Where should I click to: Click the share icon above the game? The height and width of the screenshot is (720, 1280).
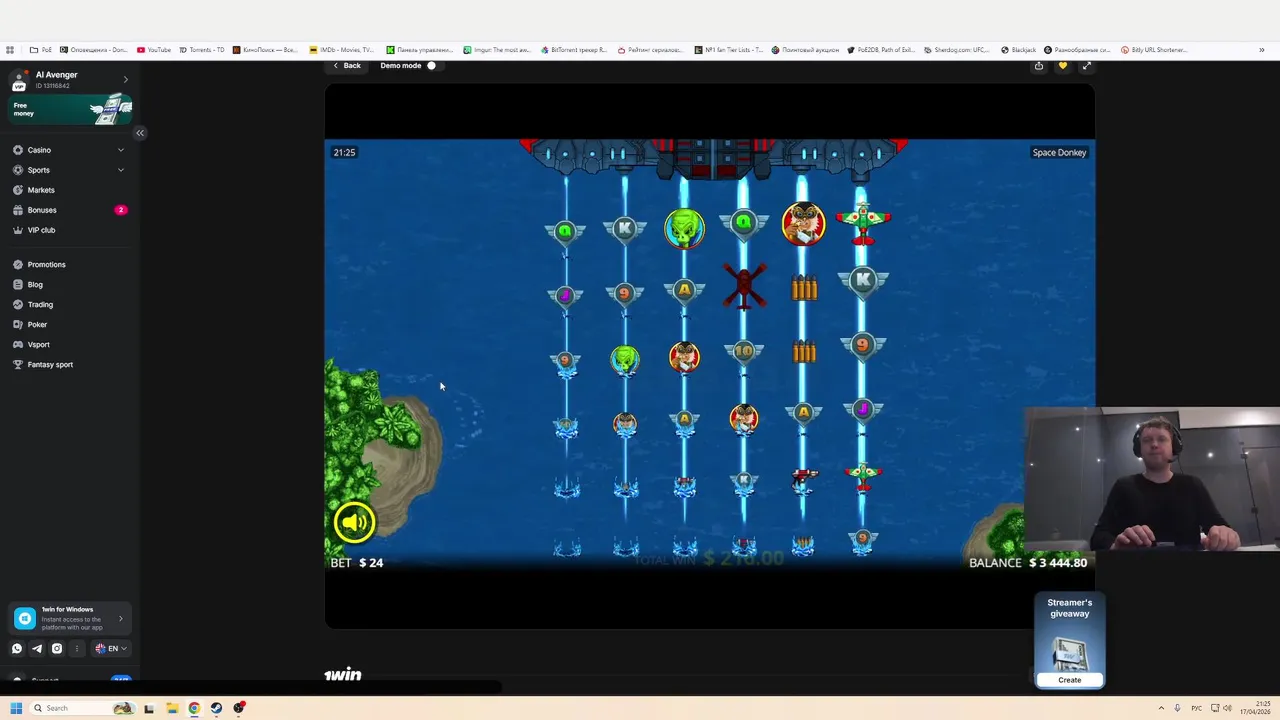[1039, 66]
